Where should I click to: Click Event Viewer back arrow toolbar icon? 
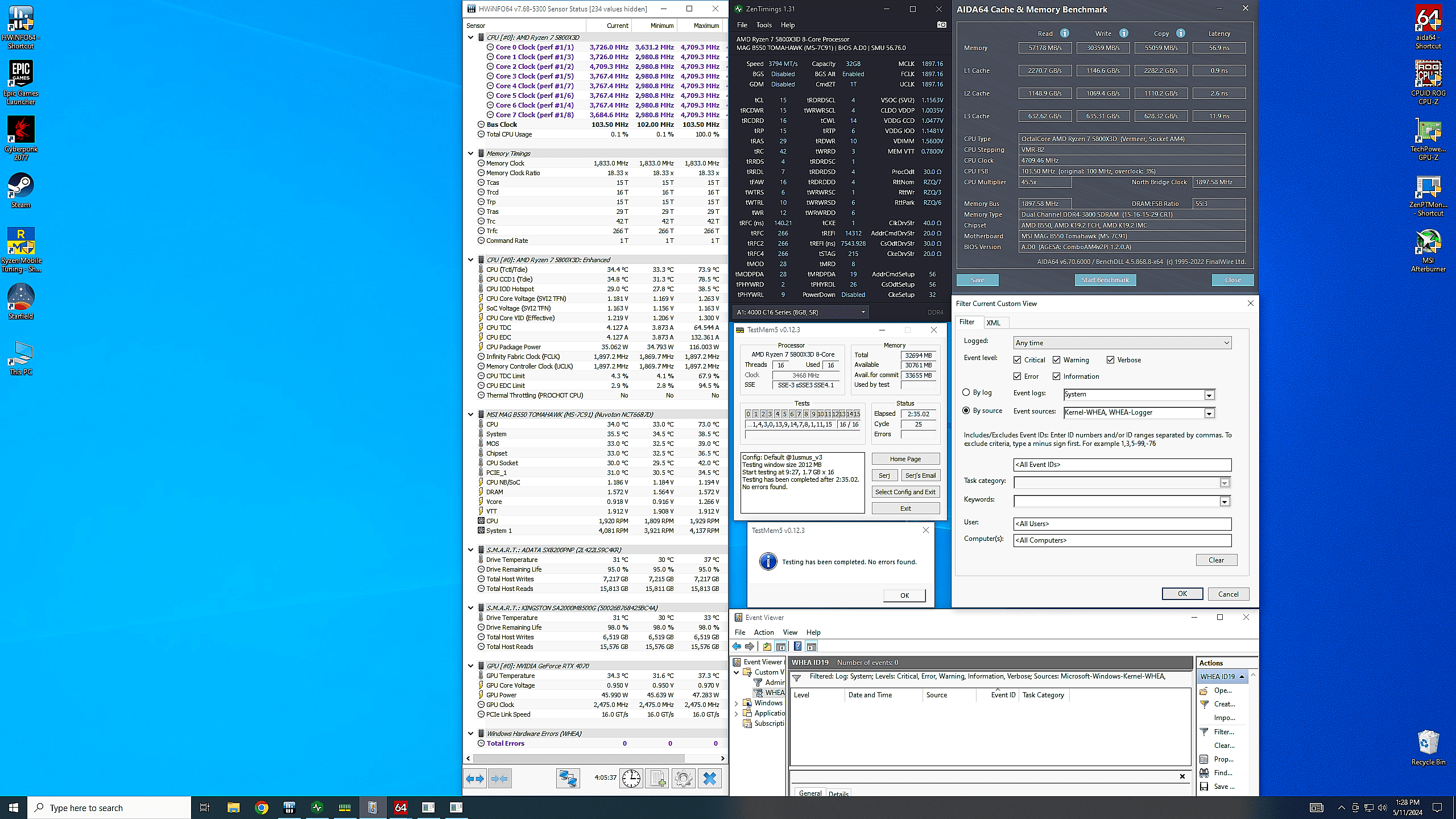737,647
